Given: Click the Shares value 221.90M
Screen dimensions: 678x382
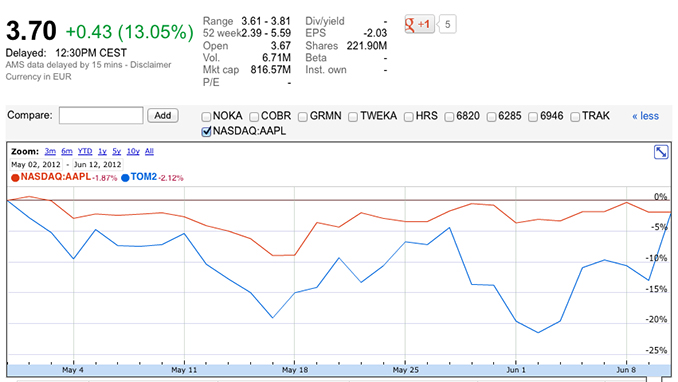Looking at the screenshot, I should [x=367, y=46].
